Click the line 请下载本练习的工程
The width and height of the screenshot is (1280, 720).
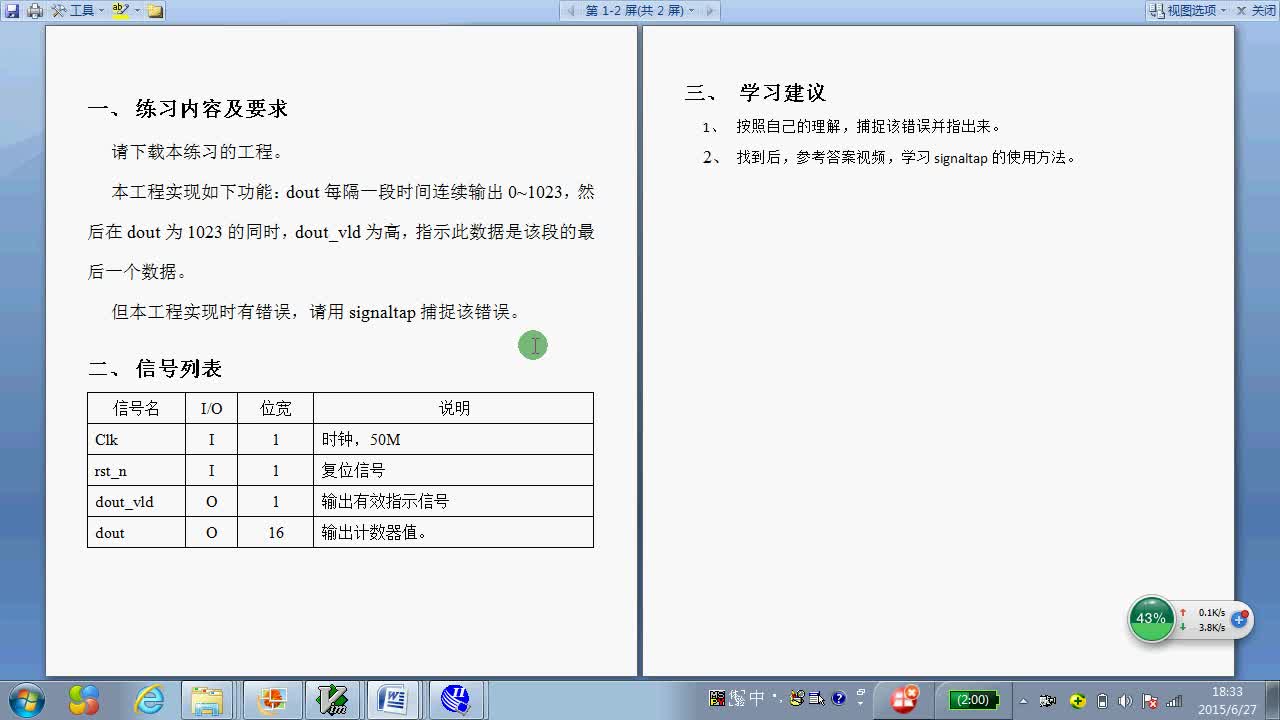pos(198,152)
